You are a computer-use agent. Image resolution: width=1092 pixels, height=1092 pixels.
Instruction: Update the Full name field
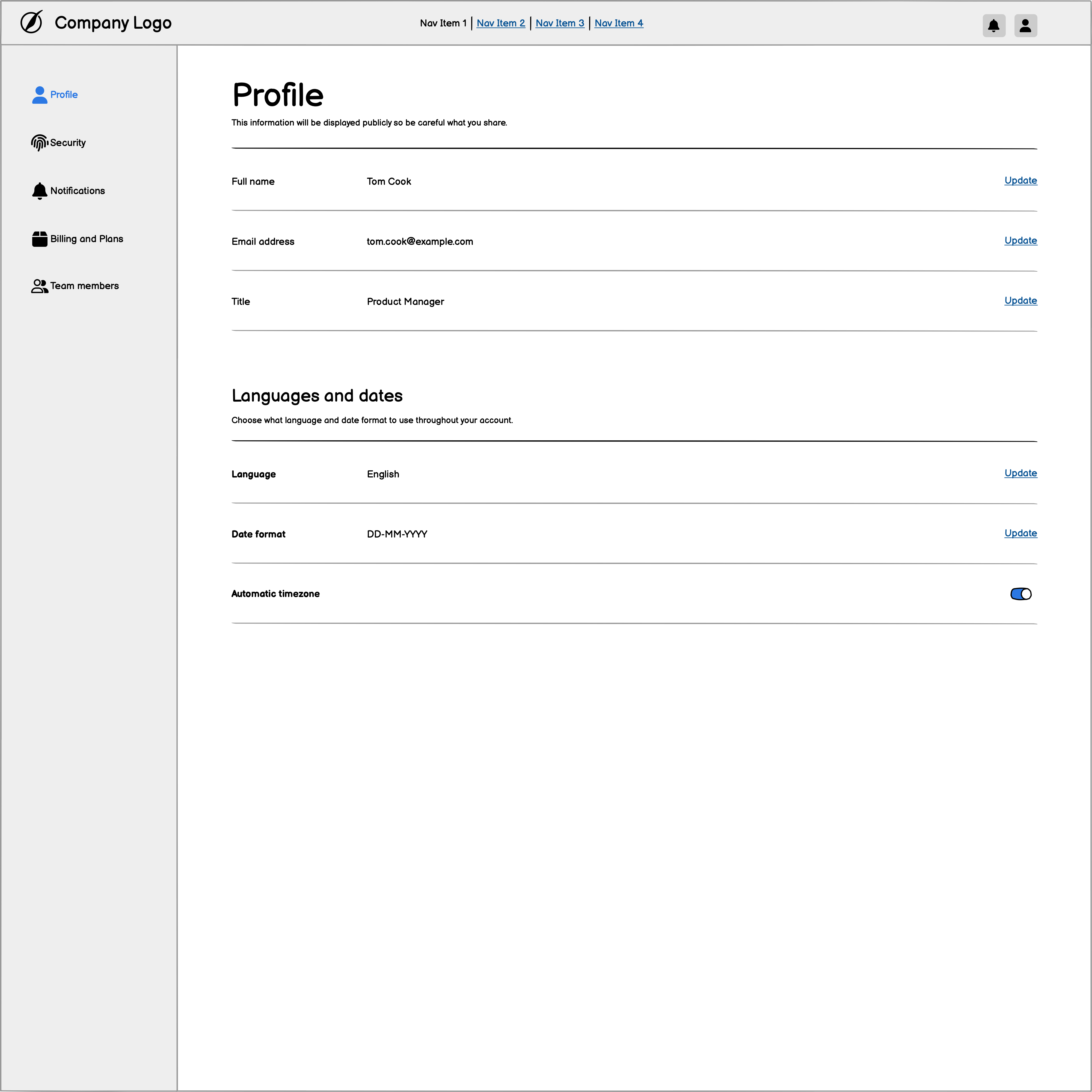[x=1020, y=180]
